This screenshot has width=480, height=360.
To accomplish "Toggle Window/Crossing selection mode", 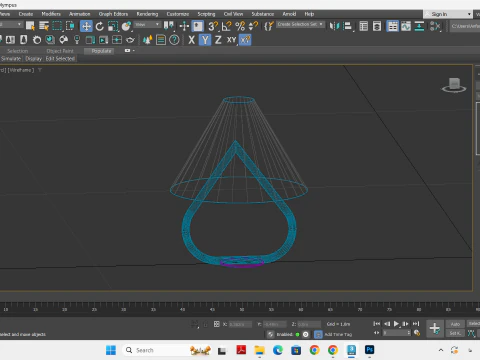I will pos(70,26).
